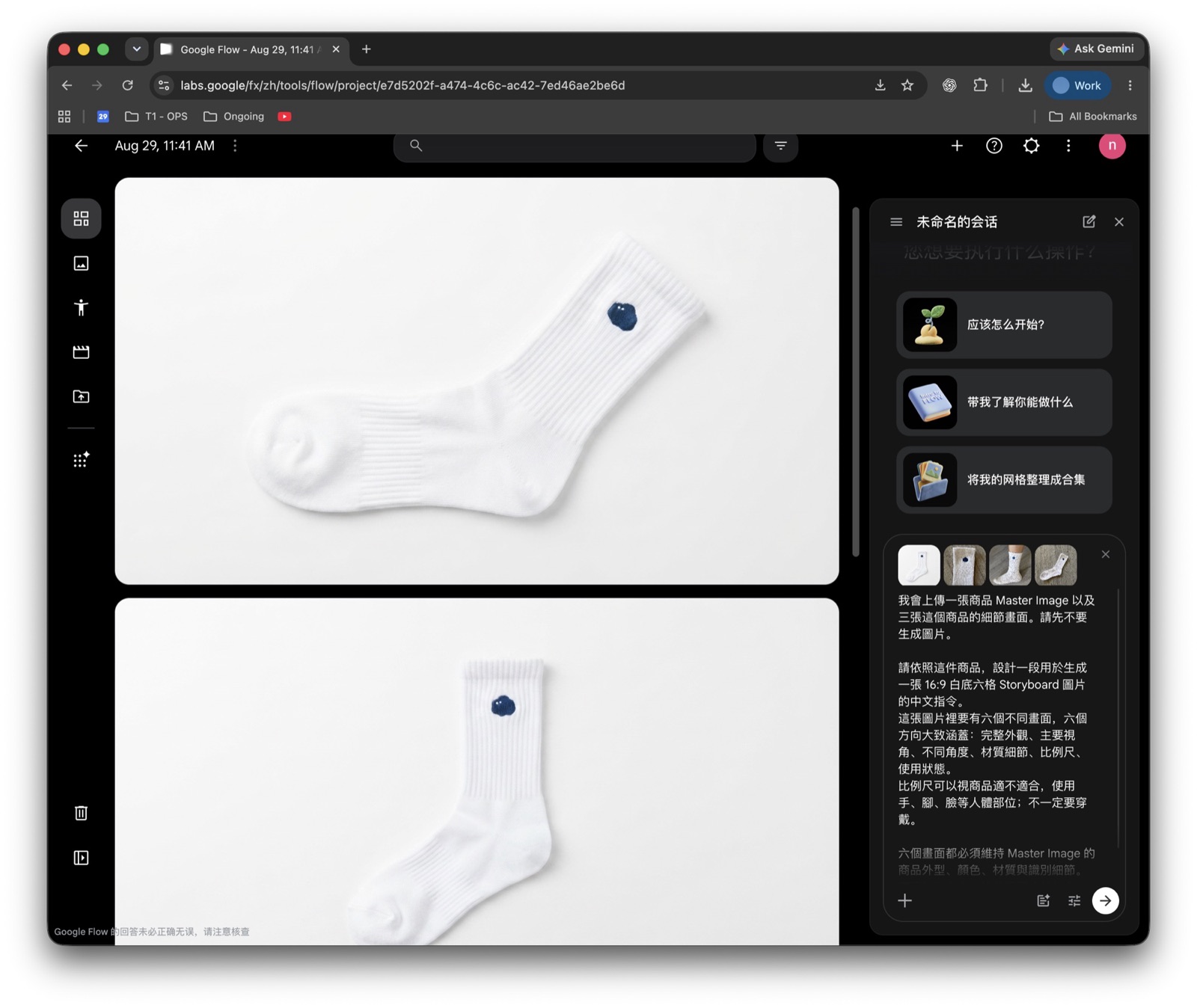
Task: Open the images section in sidebar
Action: tap(81, 263)
